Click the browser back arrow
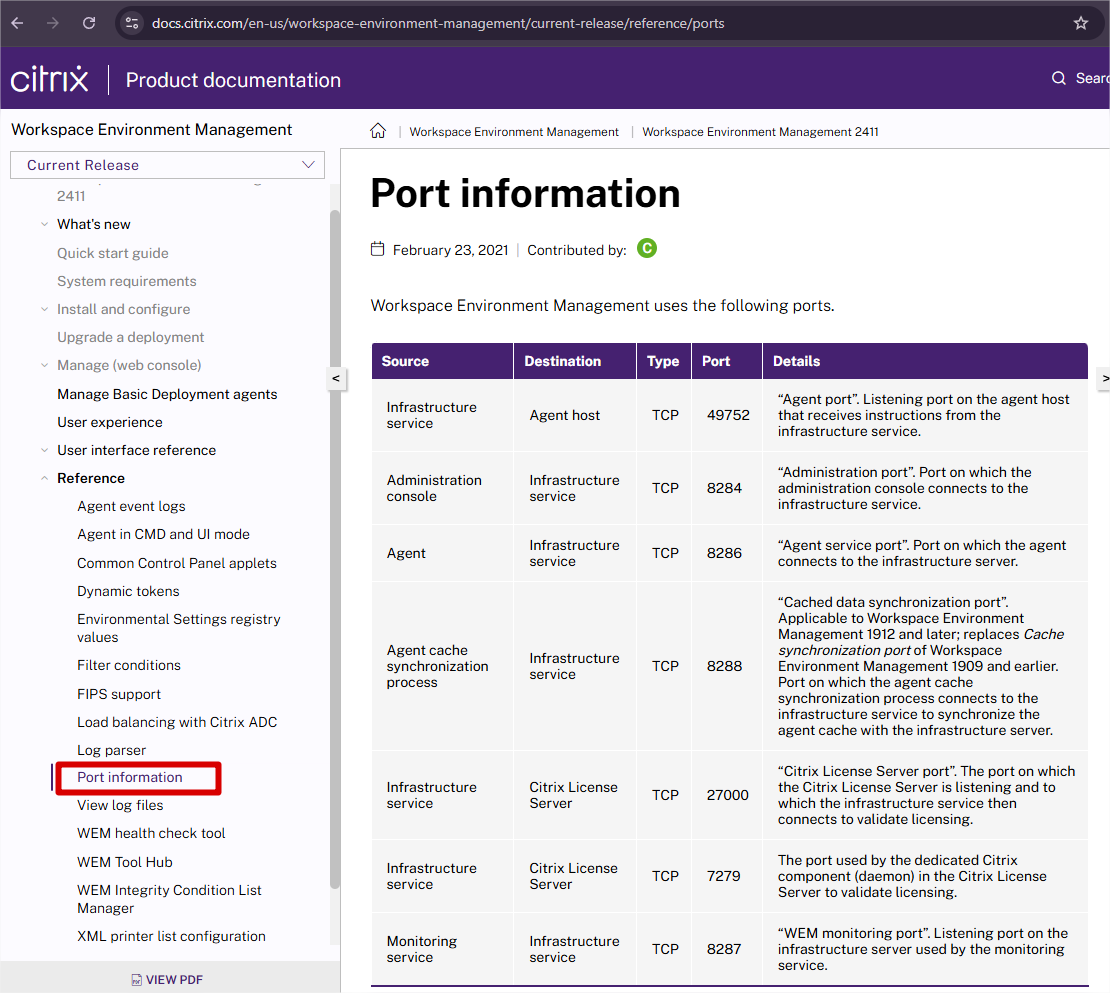 point(18,23)
